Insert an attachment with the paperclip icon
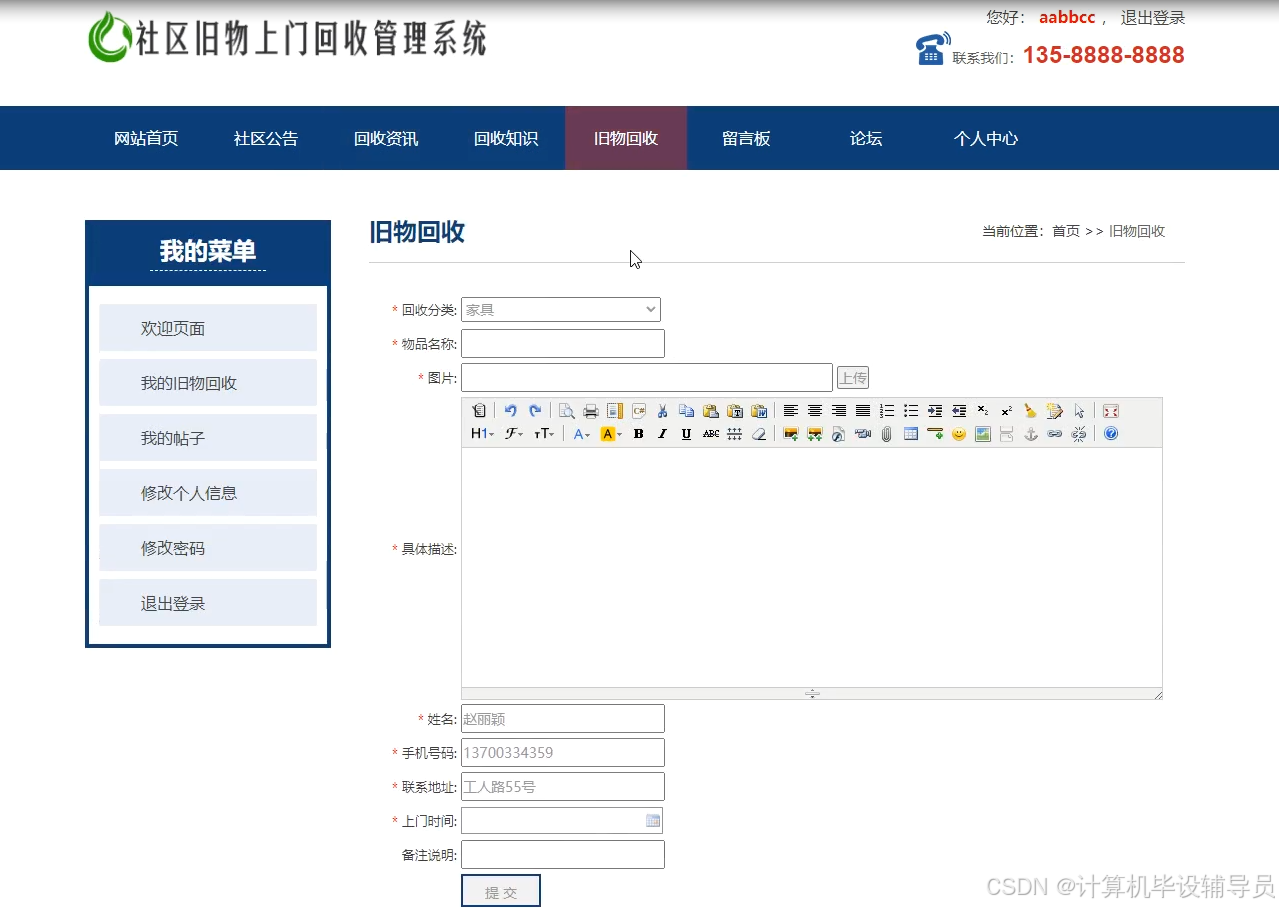Image resolution: width=1279 pixels, height=908 pixels. coord(886,434)
